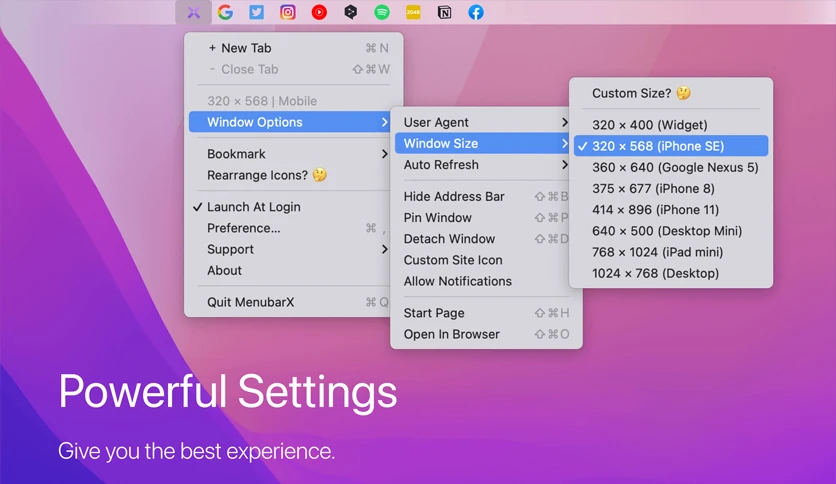The height and width of the screenshot is (484, 836).
Task: Click the Facebook menu bar icon
Action: tap(476, 12)
